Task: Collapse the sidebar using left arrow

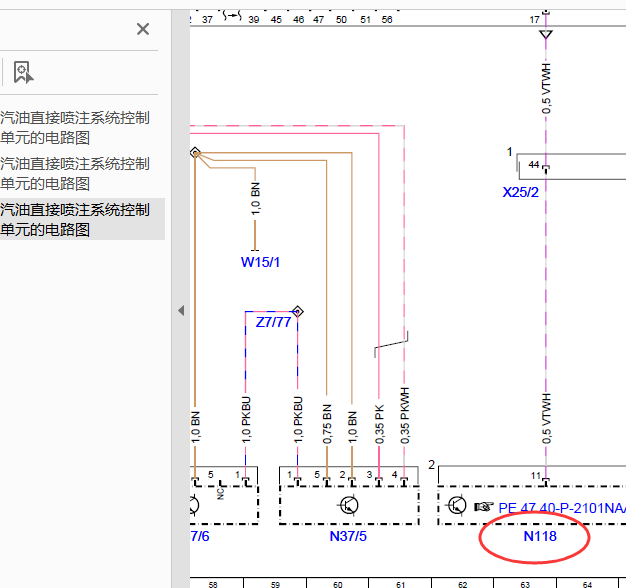Action: tap(181, 311)
